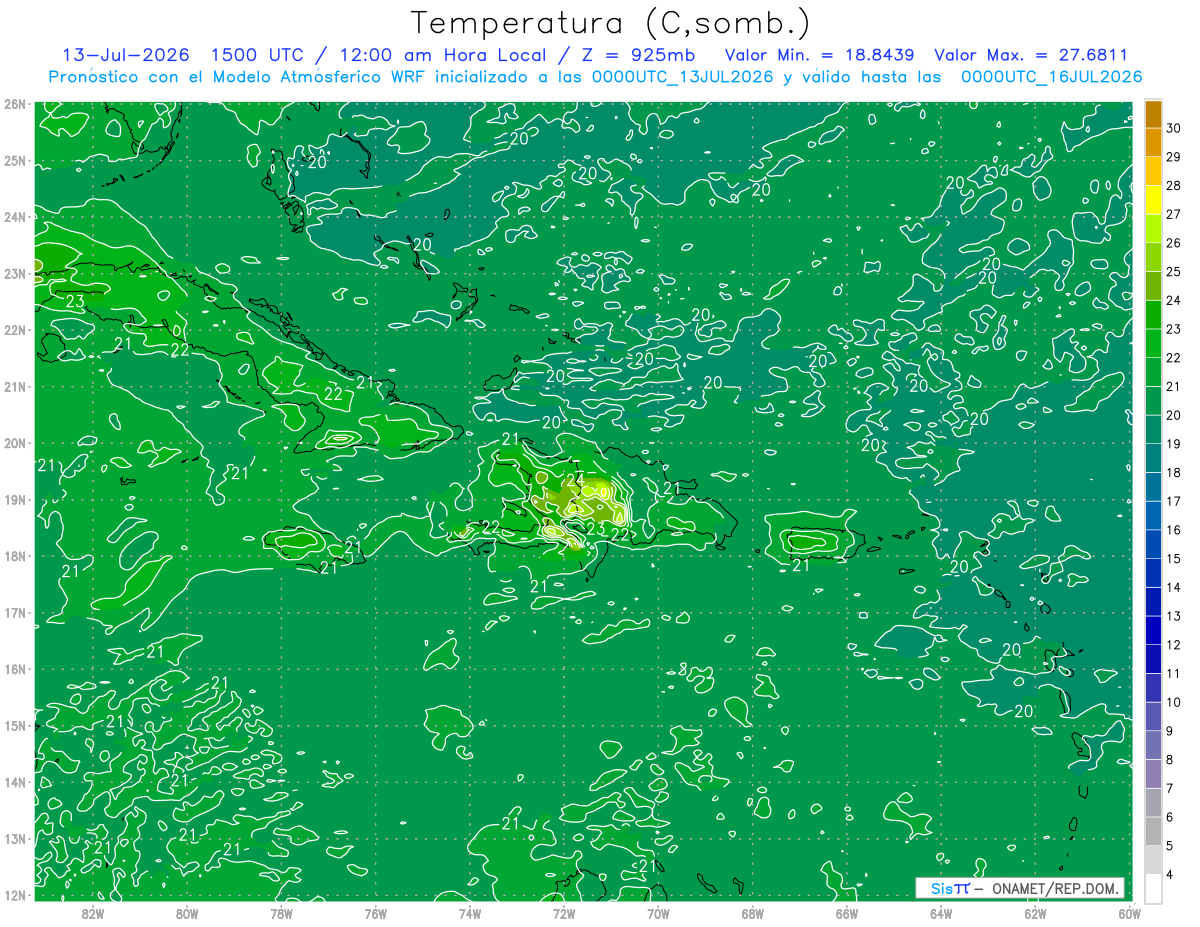The width and height of the screenshot is (1200, 927).
Task: Click the 'Sisπ' logo in the map corner
Action: pos(950,888)
